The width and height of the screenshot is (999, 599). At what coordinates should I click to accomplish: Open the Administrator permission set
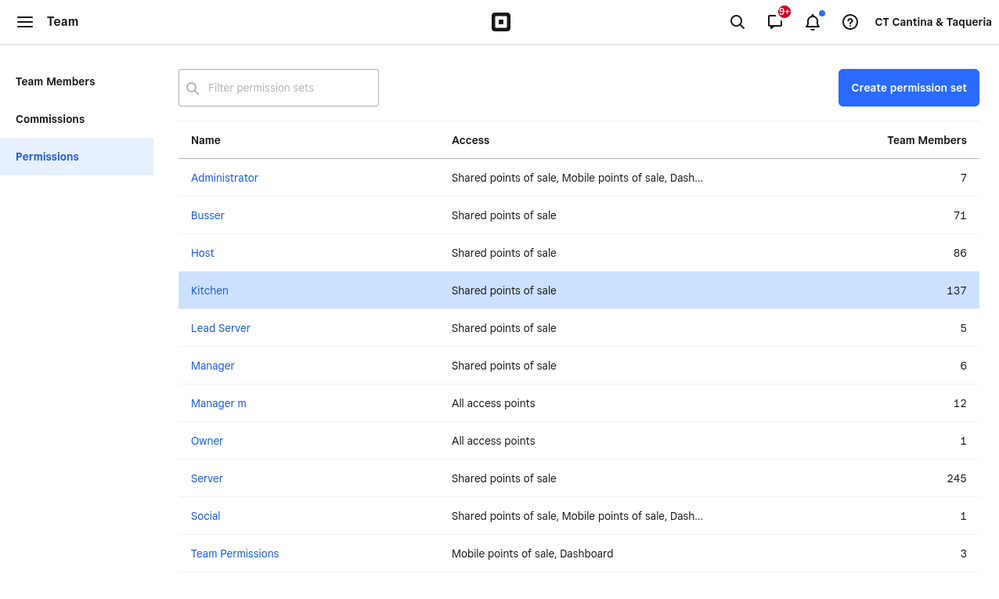click(224, 177)
